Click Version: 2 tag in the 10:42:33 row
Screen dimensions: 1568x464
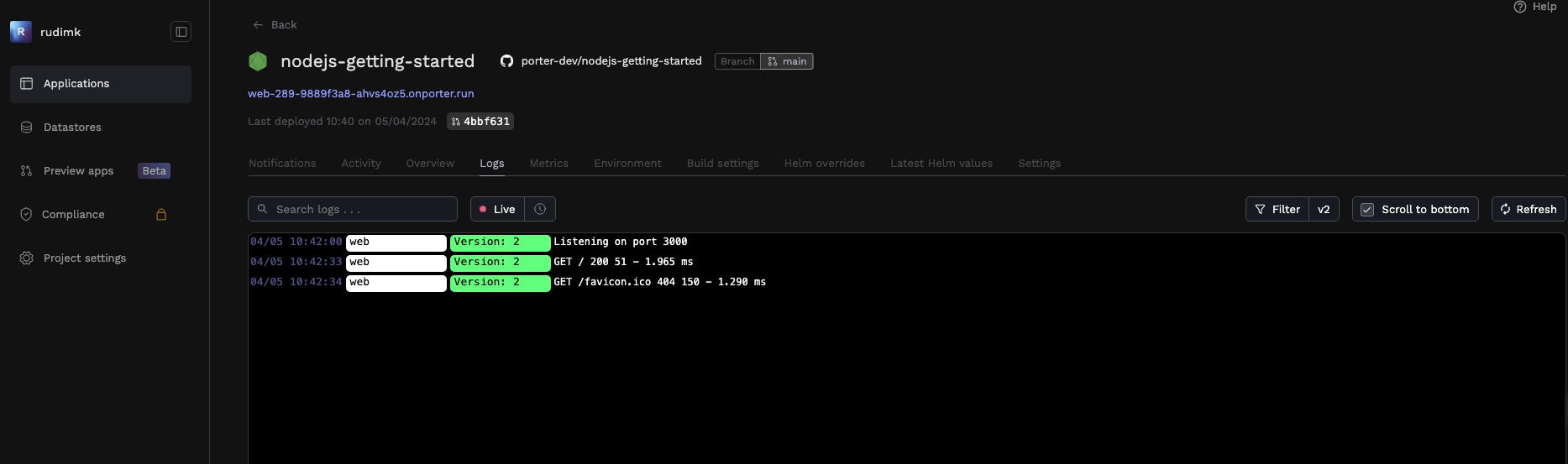click(x=501, y=263)
